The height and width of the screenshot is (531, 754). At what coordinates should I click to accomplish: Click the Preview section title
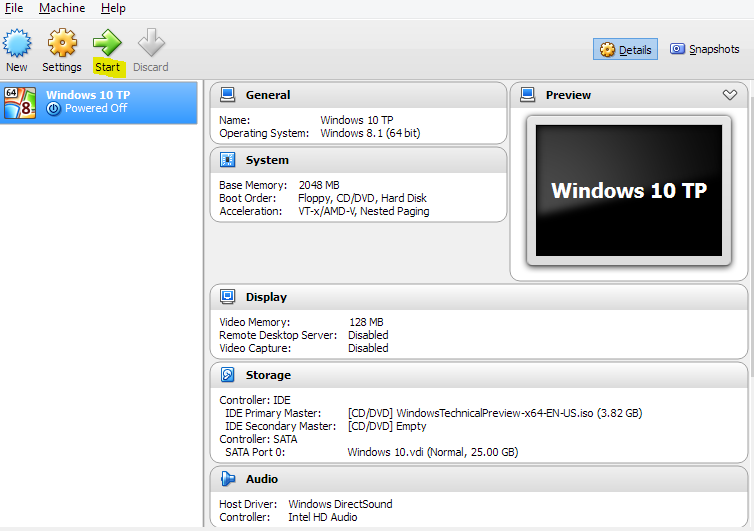click(x=568, y=95)
